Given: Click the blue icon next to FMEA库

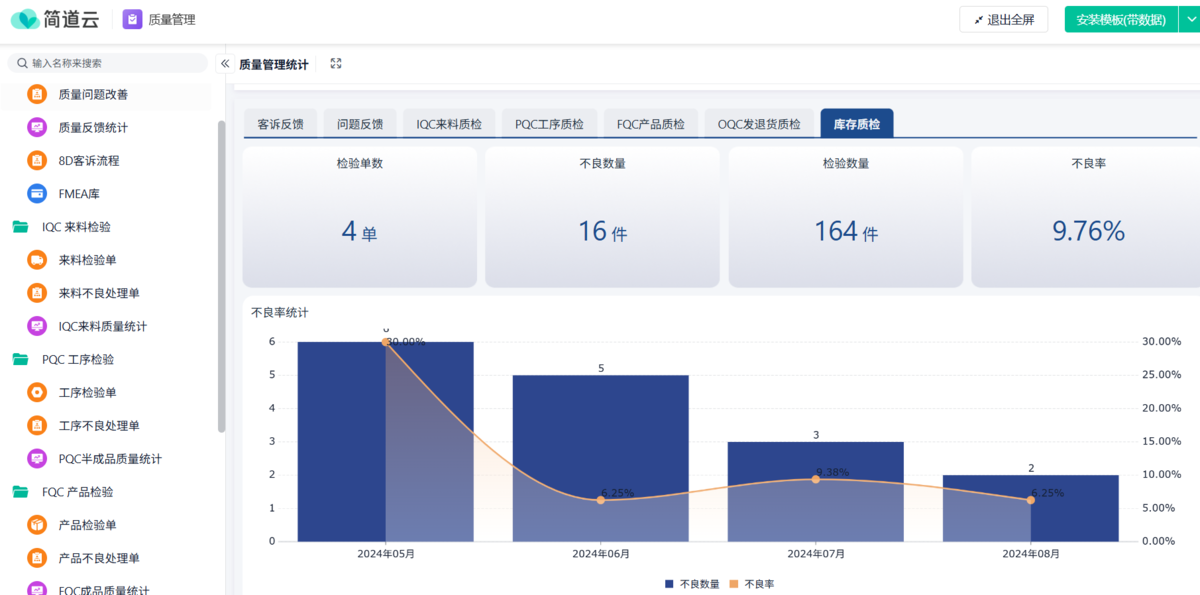Looking at the screenshot, I should click(37, 193).
